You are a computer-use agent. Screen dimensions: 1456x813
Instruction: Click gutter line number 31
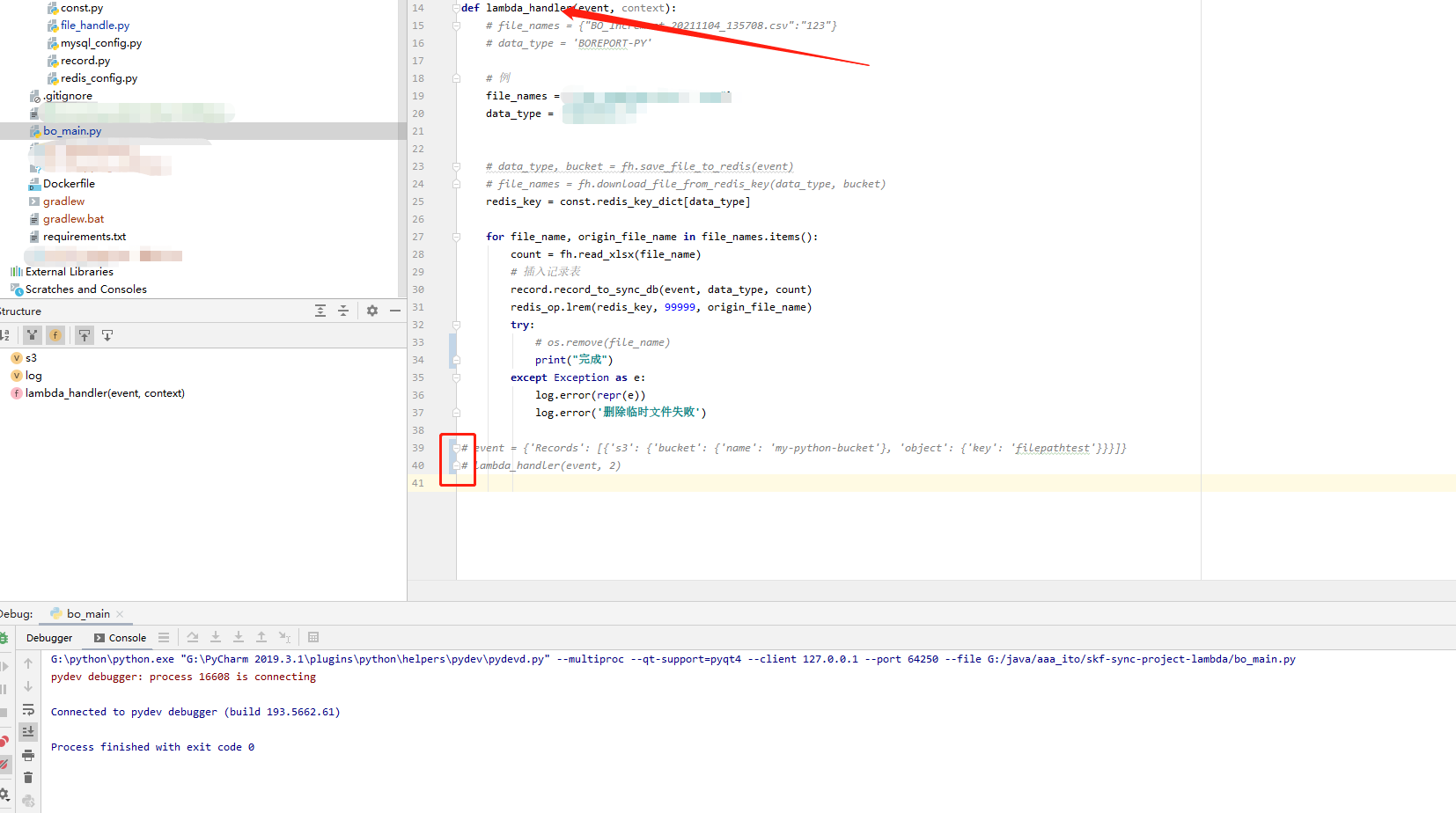coord(418,307)
